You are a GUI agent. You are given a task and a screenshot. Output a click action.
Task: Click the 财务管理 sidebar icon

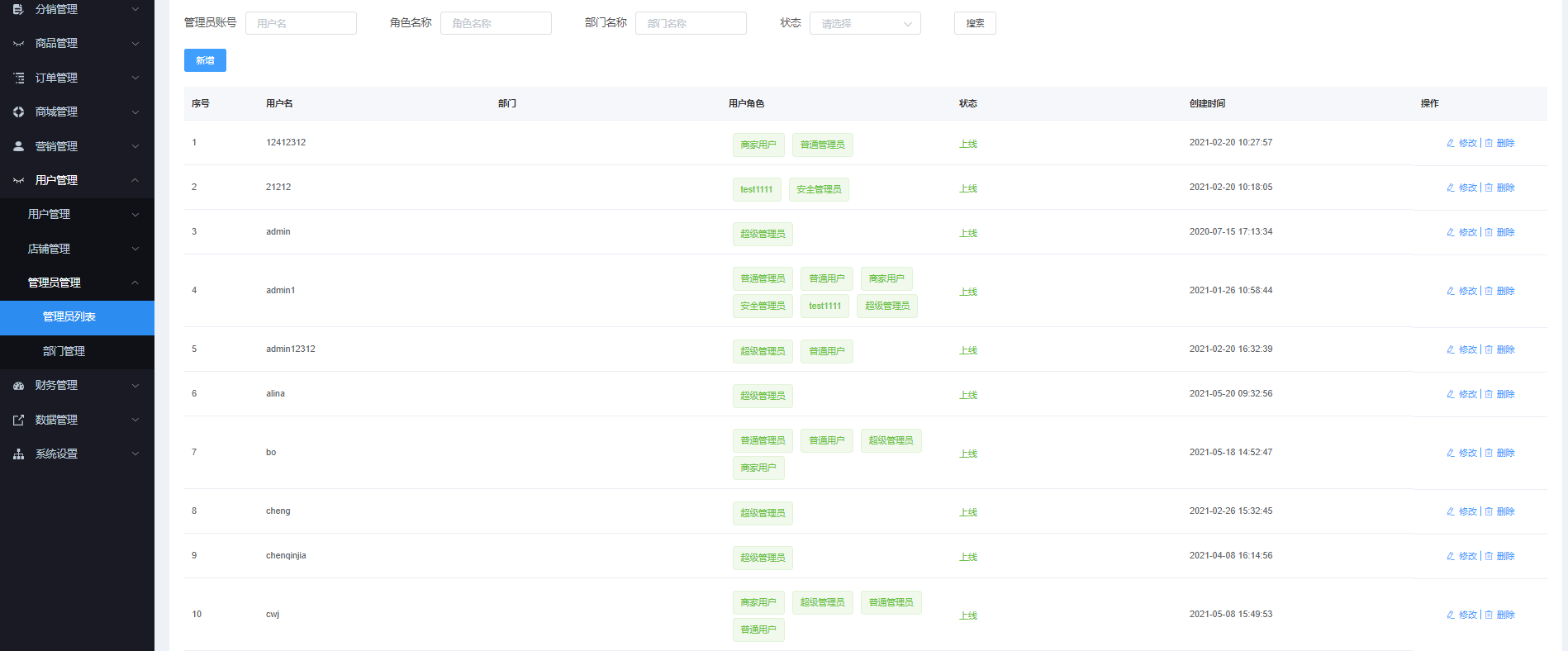pos(18,386)
